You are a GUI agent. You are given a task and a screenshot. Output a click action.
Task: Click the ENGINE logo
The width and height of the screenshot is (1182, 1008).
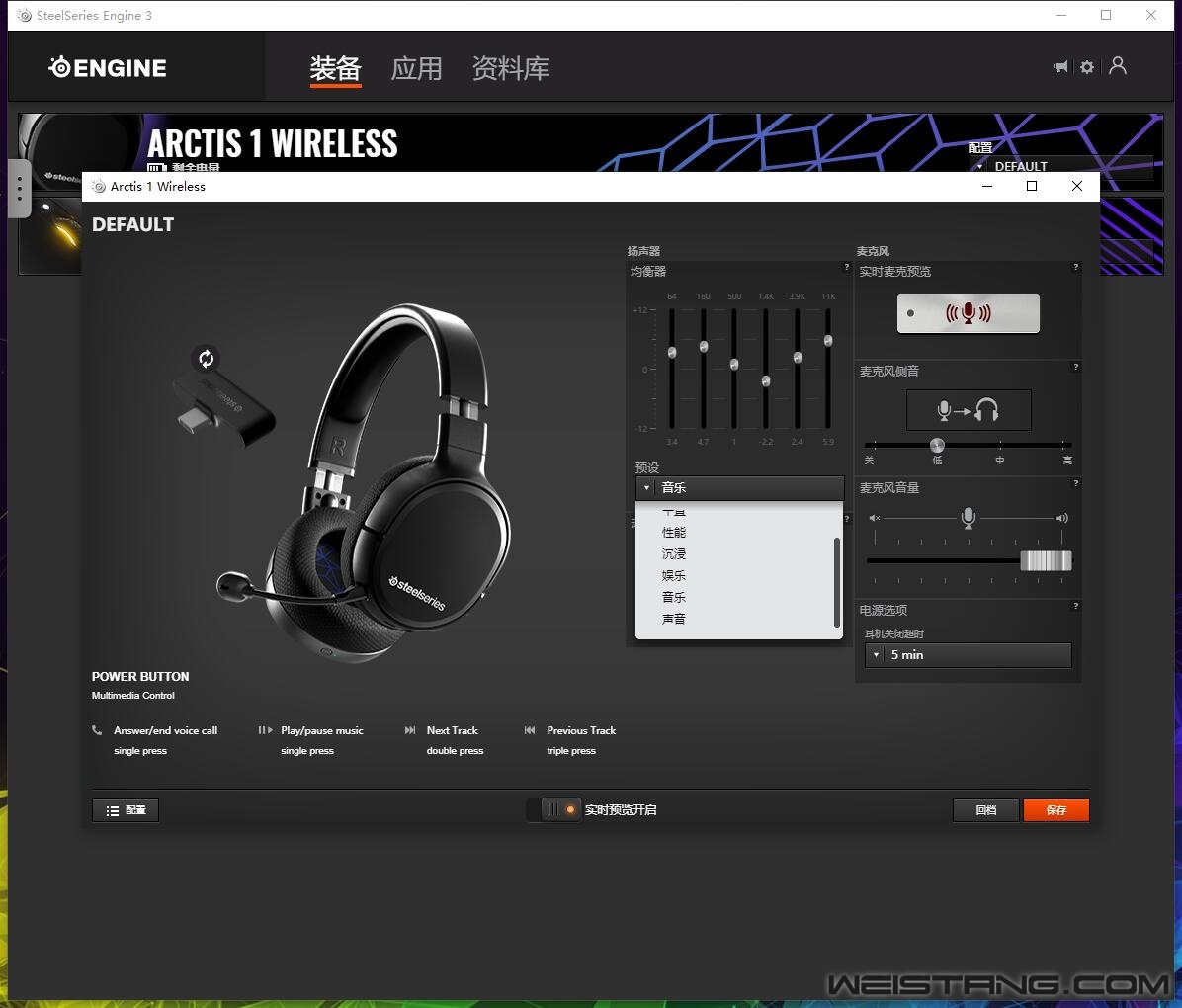108,68
